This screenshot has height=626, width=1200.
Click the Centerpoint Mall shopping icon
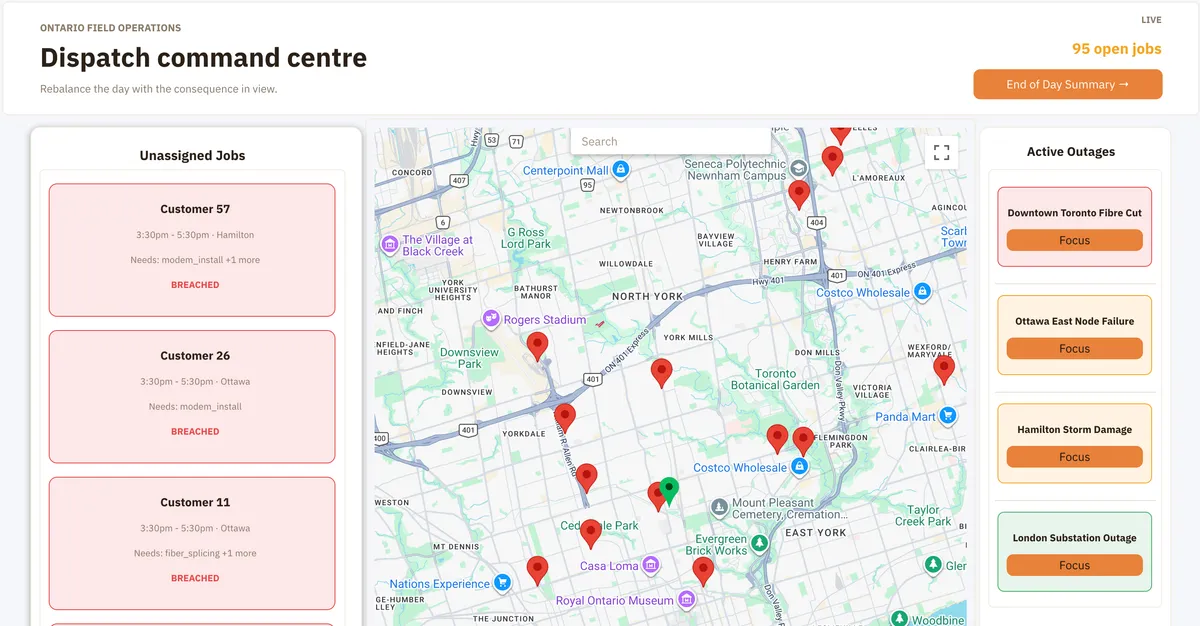621,170
